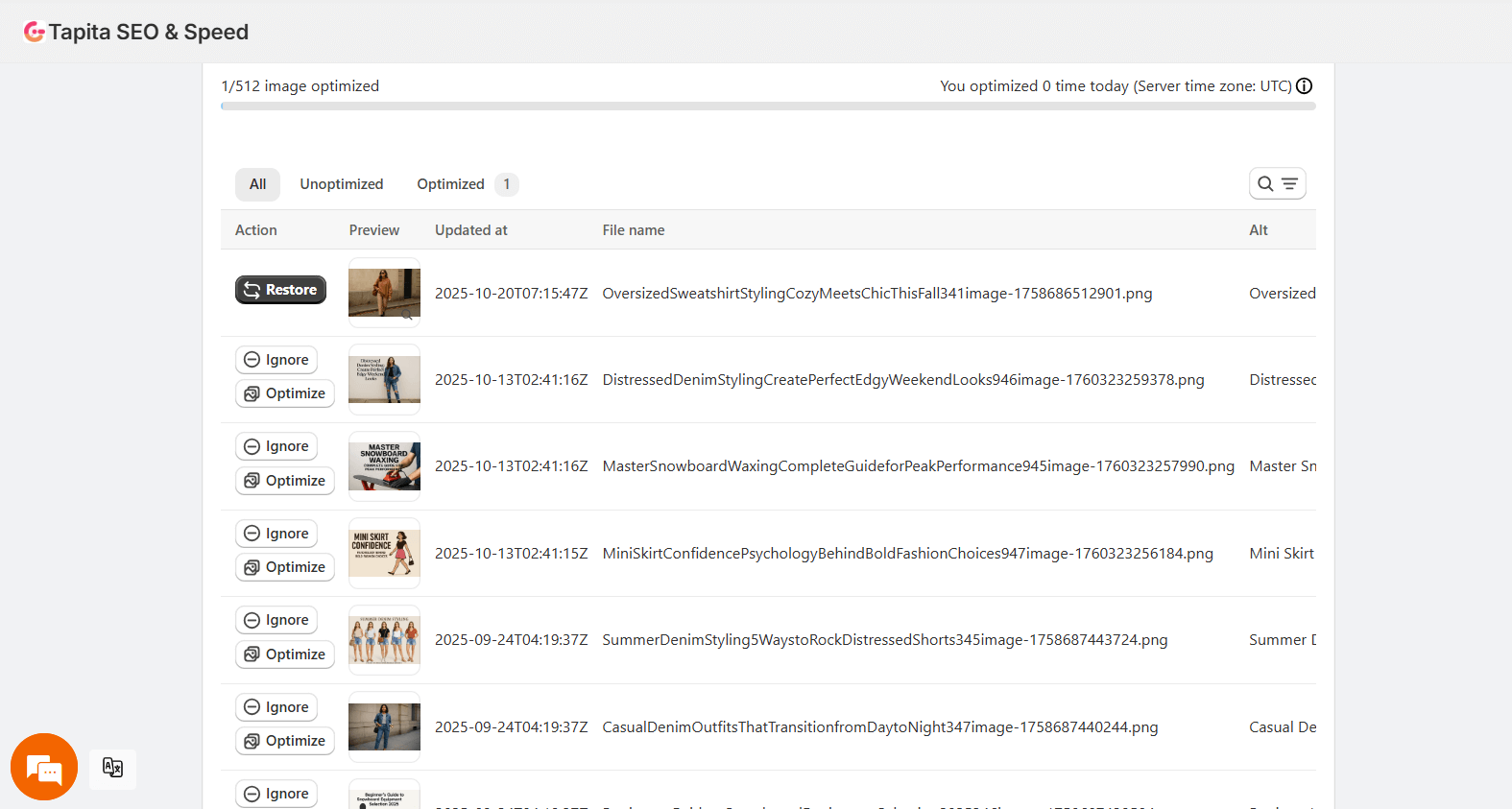Click the 2025-10-20T07:15:47Z timestamp

(x=511, y=294)
